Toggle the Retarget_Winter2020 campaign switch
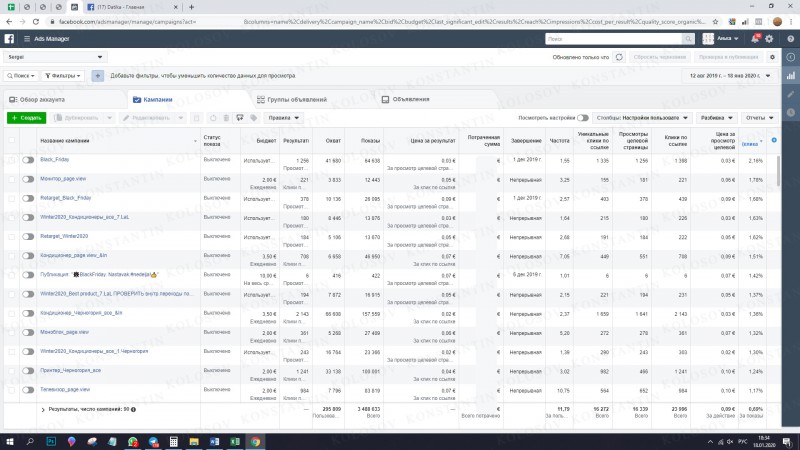The image size is (800, 450). point(28,236)
